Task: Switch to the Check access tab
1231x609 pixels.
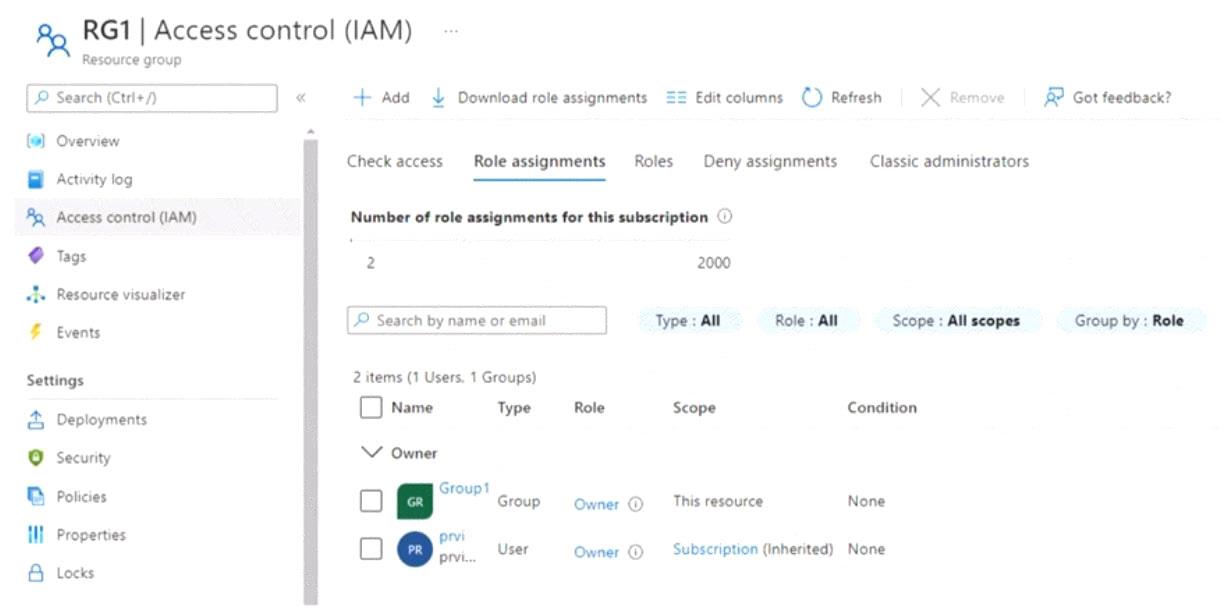Action: [x=394, y=161]
